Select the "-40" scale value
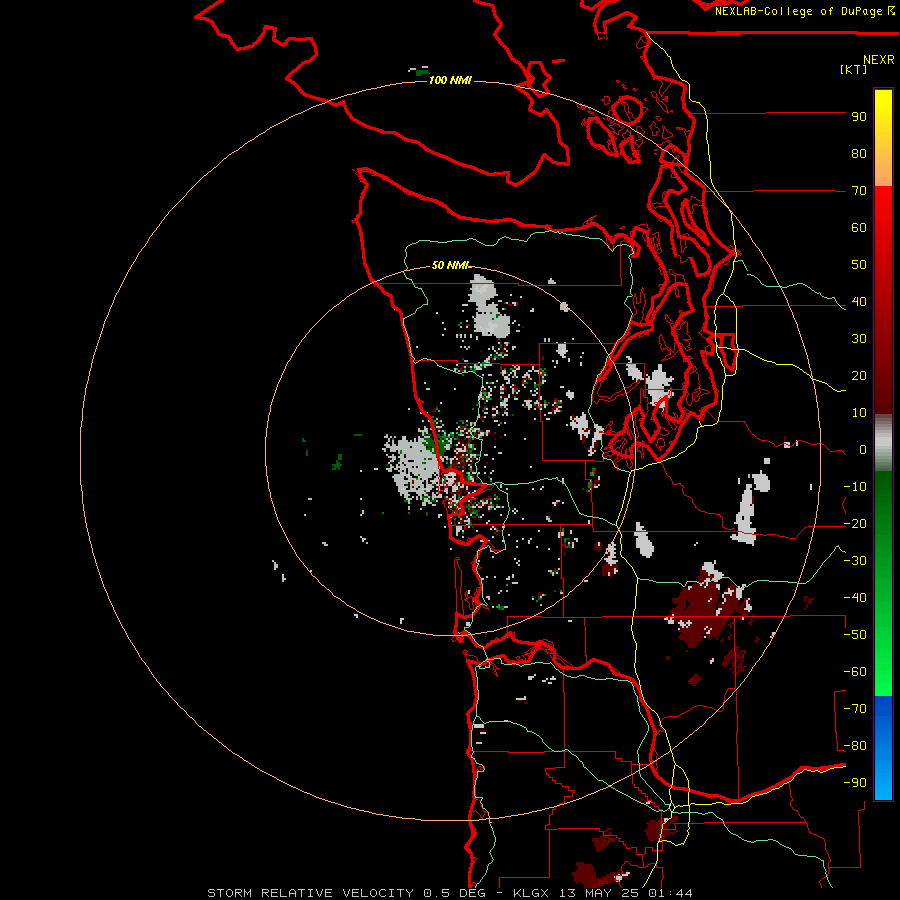 (855, 598)
